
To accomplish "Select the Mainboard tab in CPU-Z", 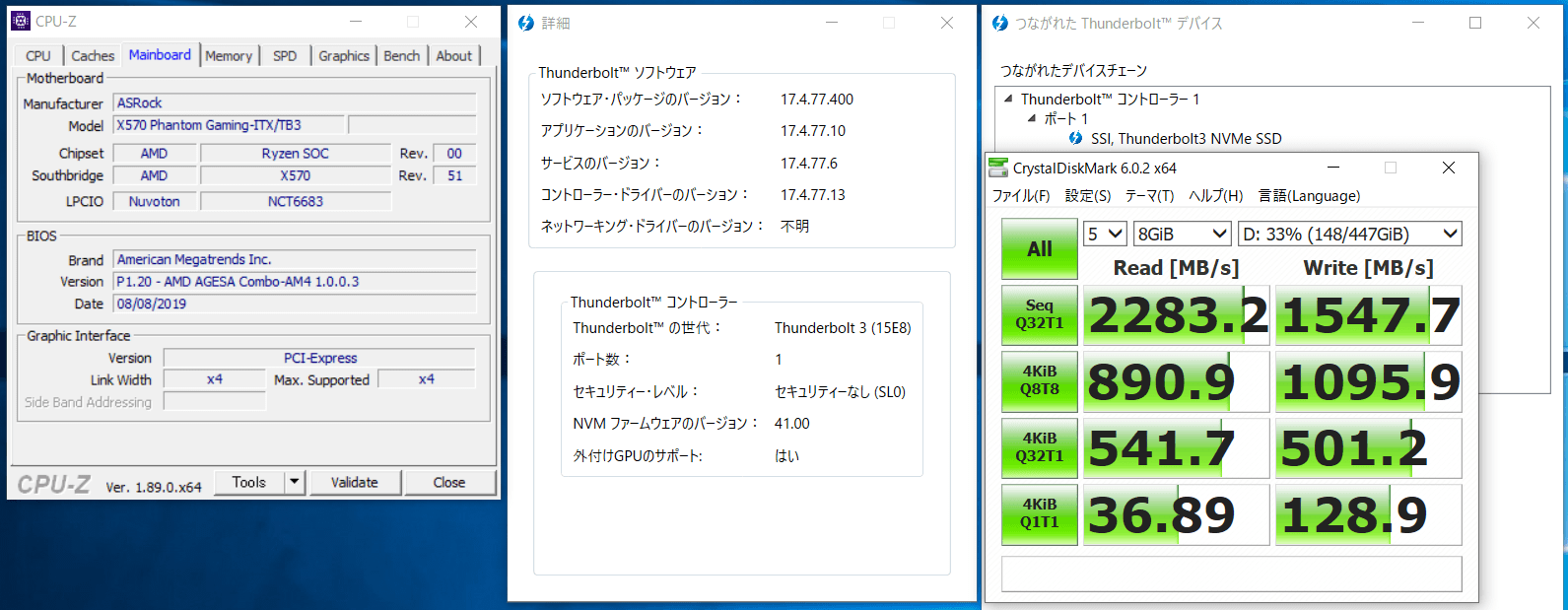I will 160,55.
